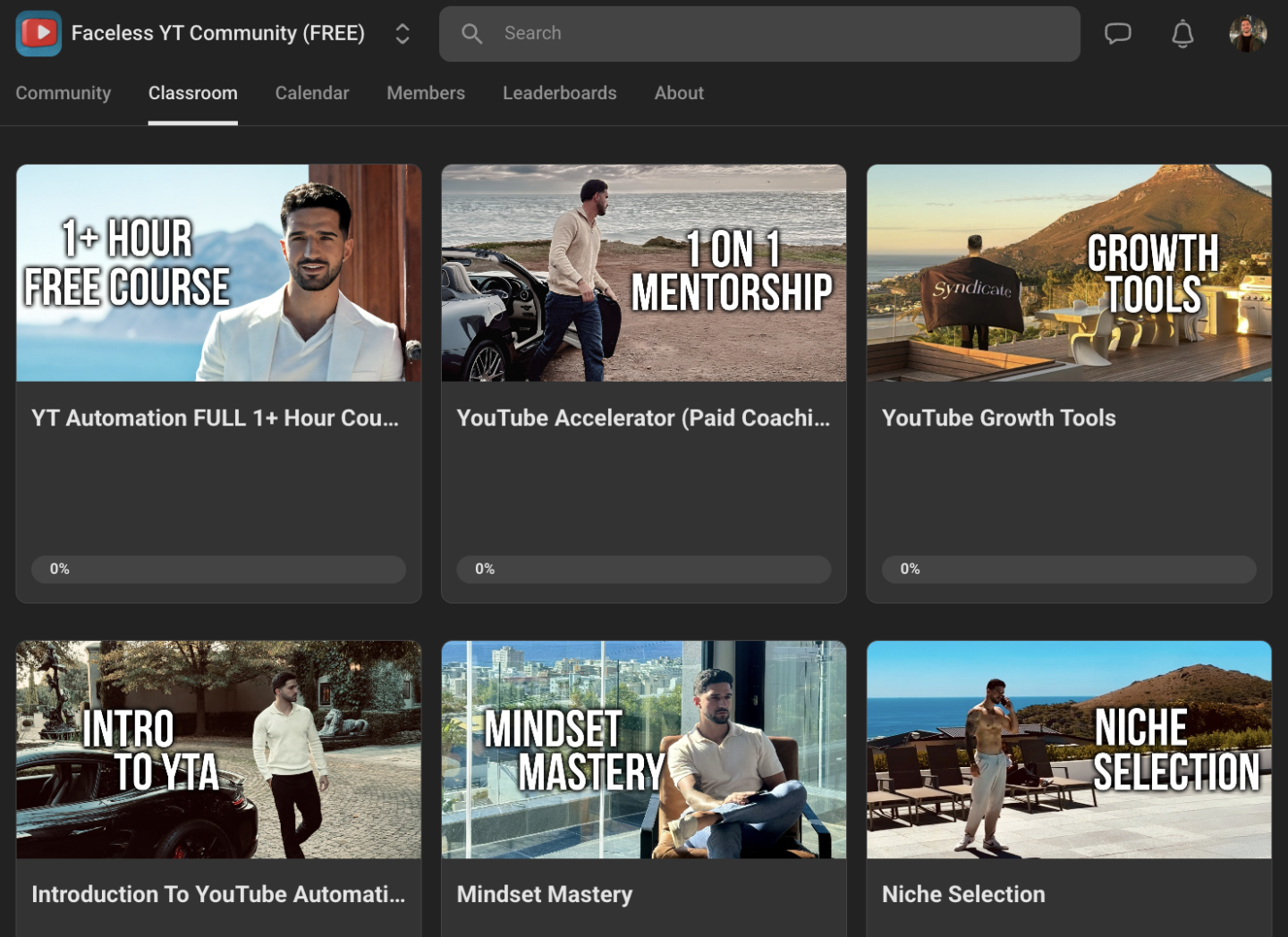
Task: View the Leaderboards tab
Action: click(x=560, y=93)
